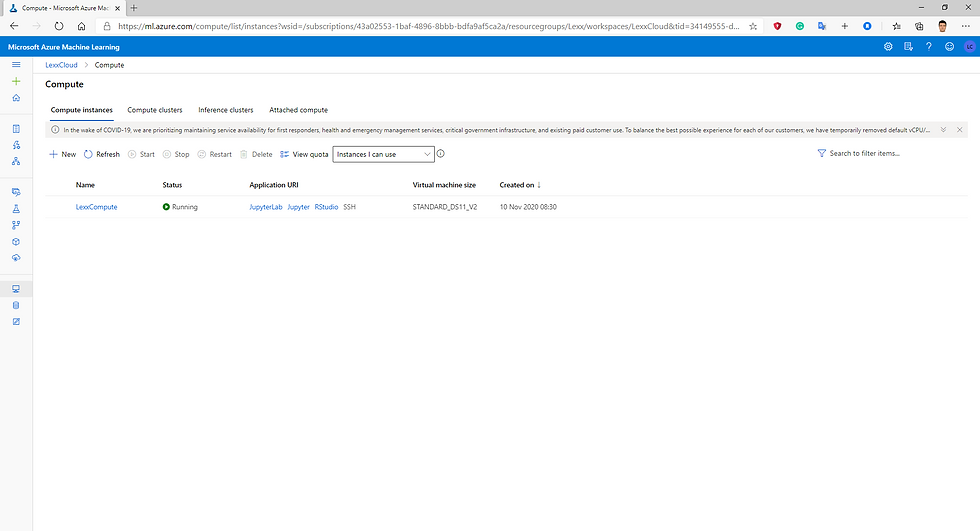
Task: Open browser Collections icon
Action: click(x=919, y=26)
